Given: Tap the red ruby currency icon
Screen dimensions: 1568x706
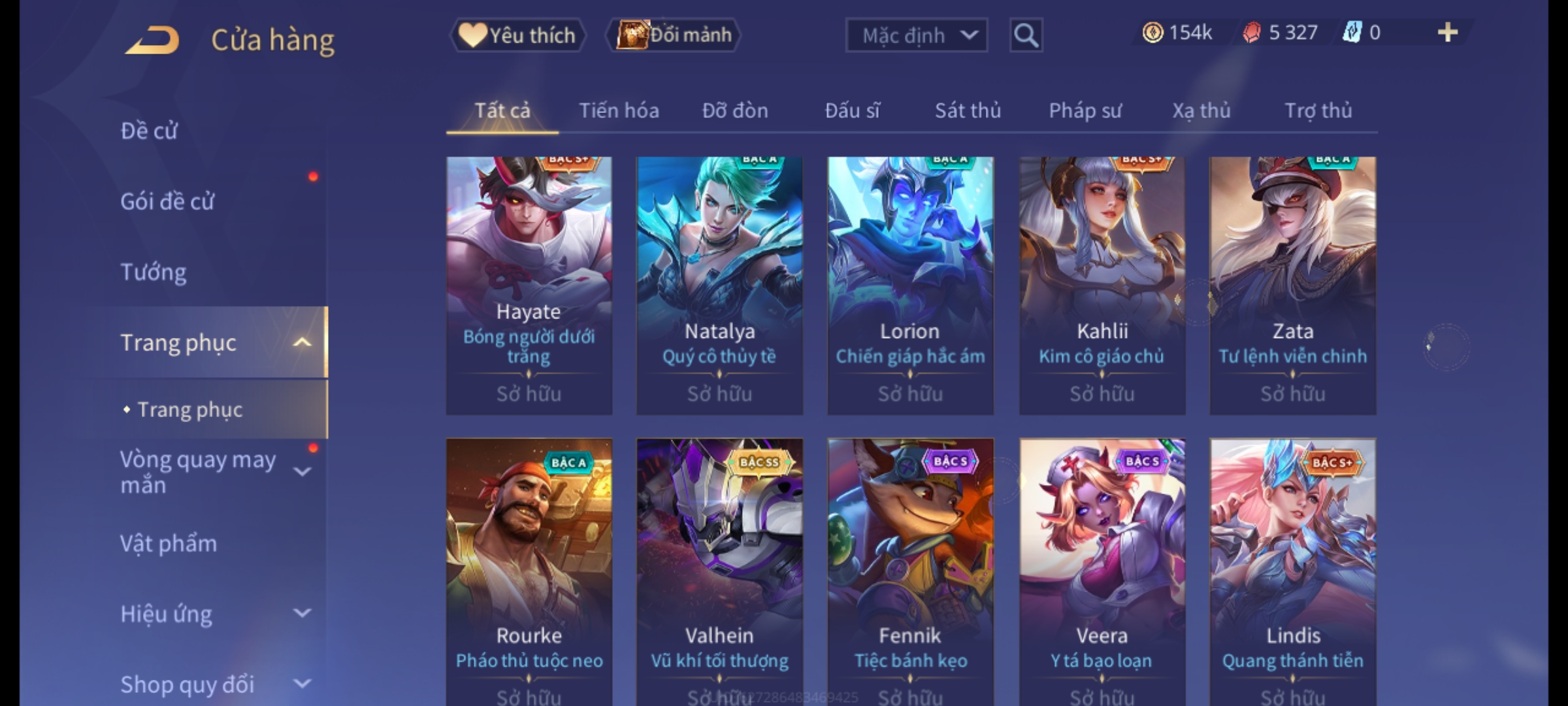Looking at the screenshot, I should coord(1252,33).
